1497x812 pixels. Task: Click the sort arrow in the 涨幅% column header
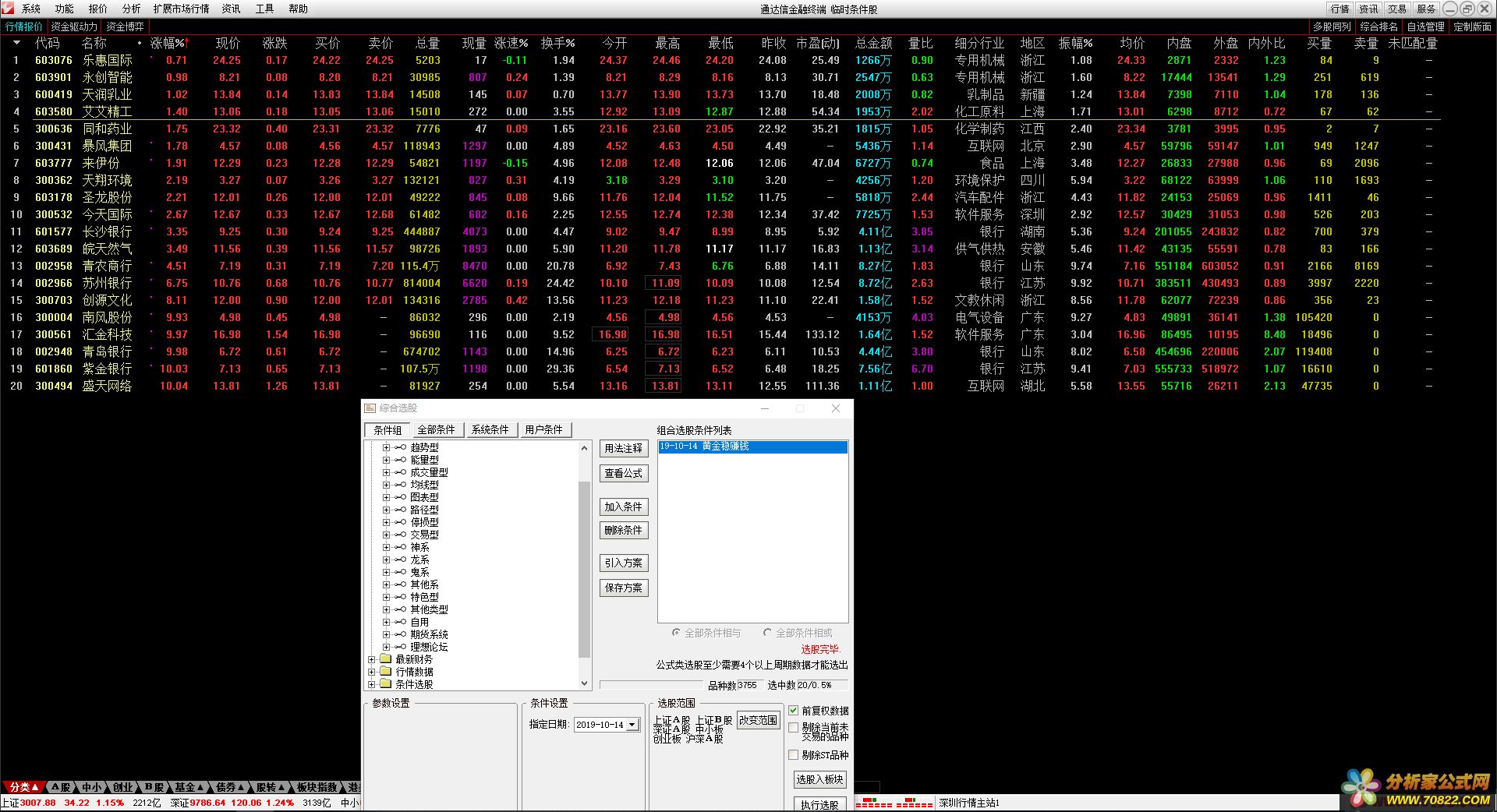(187, 43)
